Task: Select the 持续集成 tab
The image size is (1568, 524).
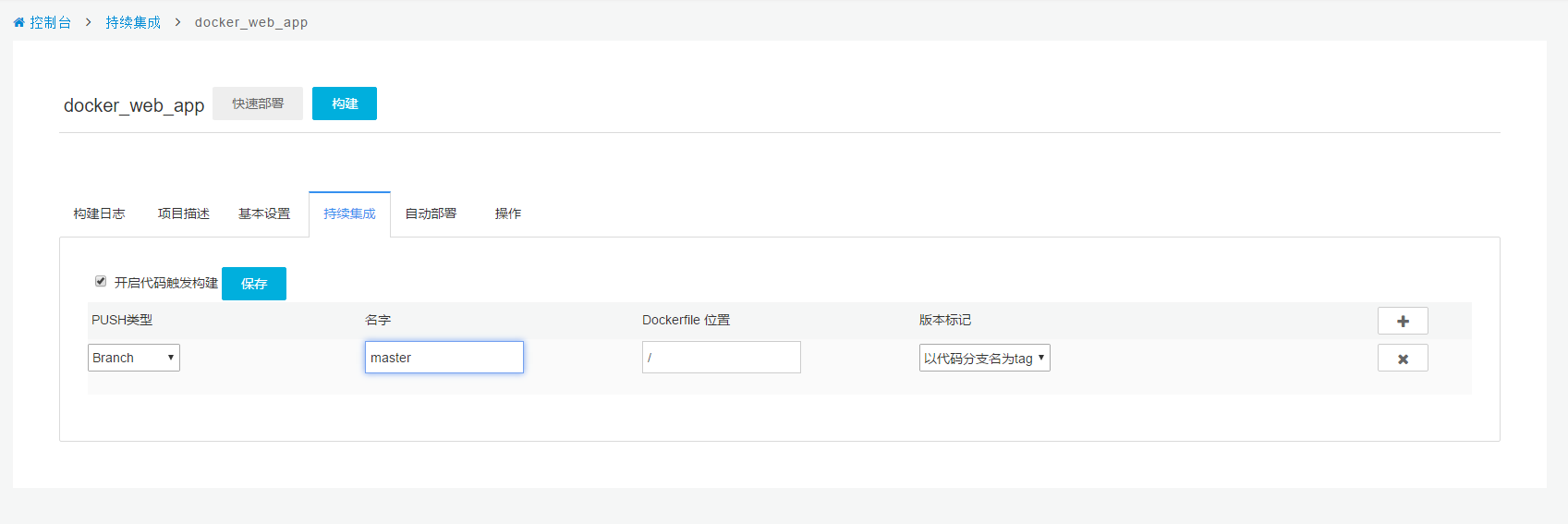Action: click(349, 213)
